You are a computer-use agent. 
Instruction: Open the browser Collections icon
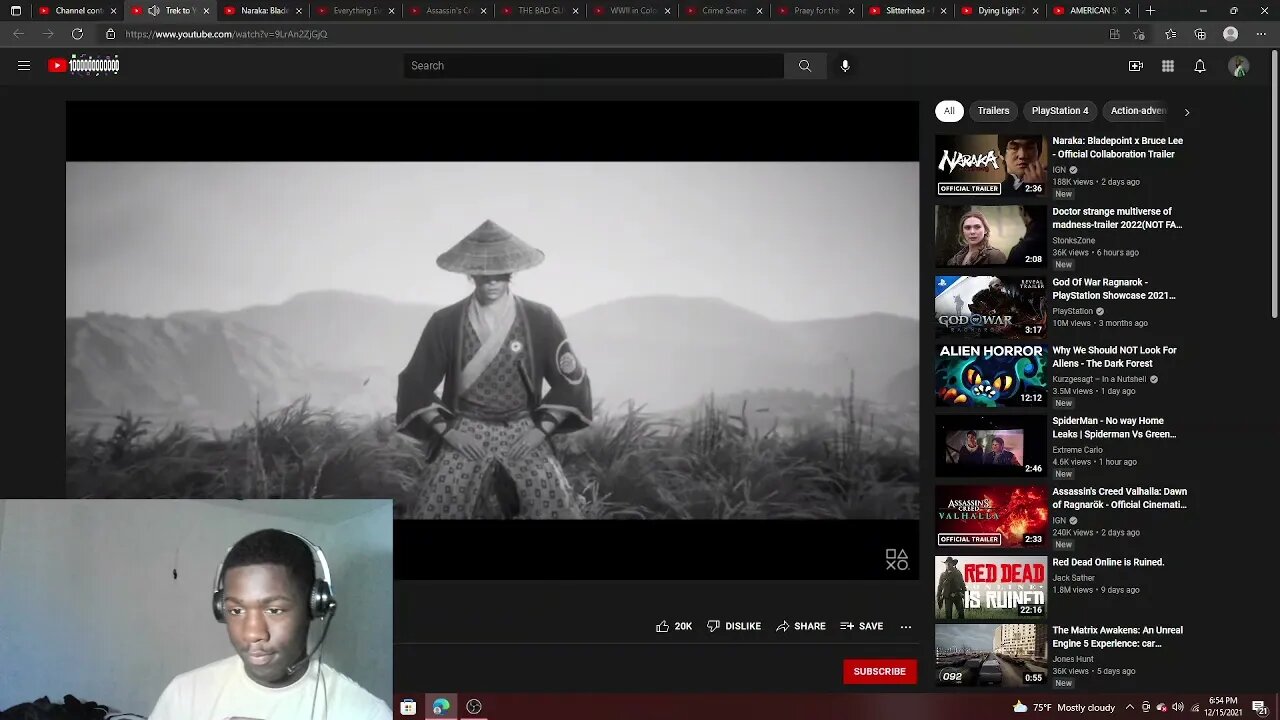pos(1200,34)
